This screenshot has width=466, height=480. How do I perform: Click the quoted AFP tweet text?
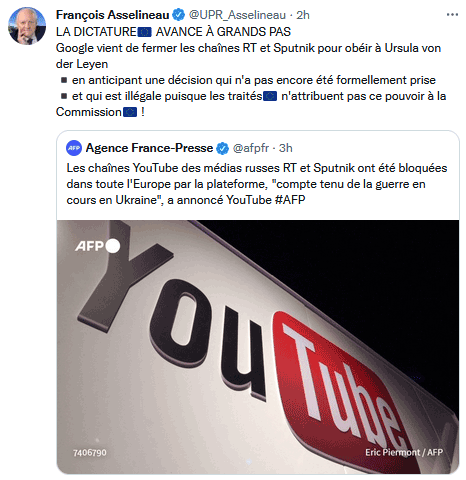coord(257,184)
